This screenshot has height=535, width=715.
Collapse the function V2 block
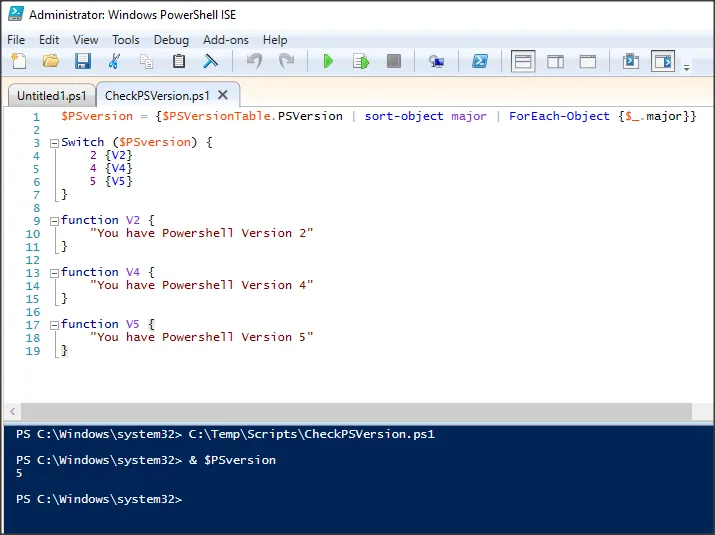(x=54, y=221)
